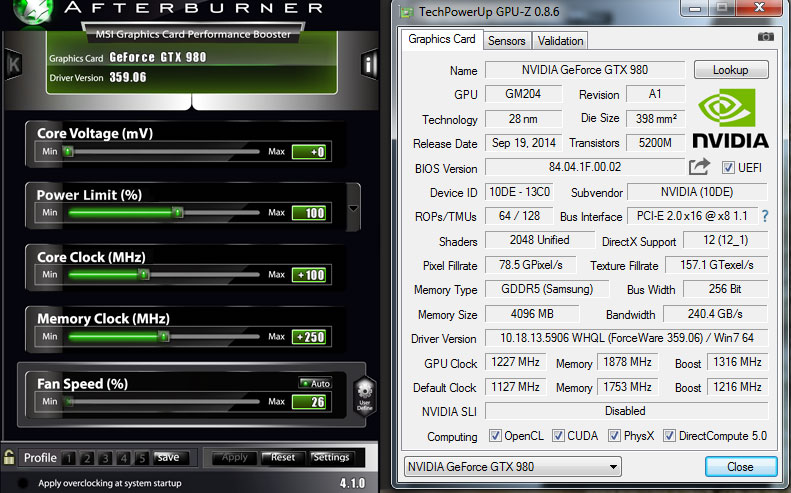Switch to the Sensors tab
791x493 pixels.
coord(506,41)
